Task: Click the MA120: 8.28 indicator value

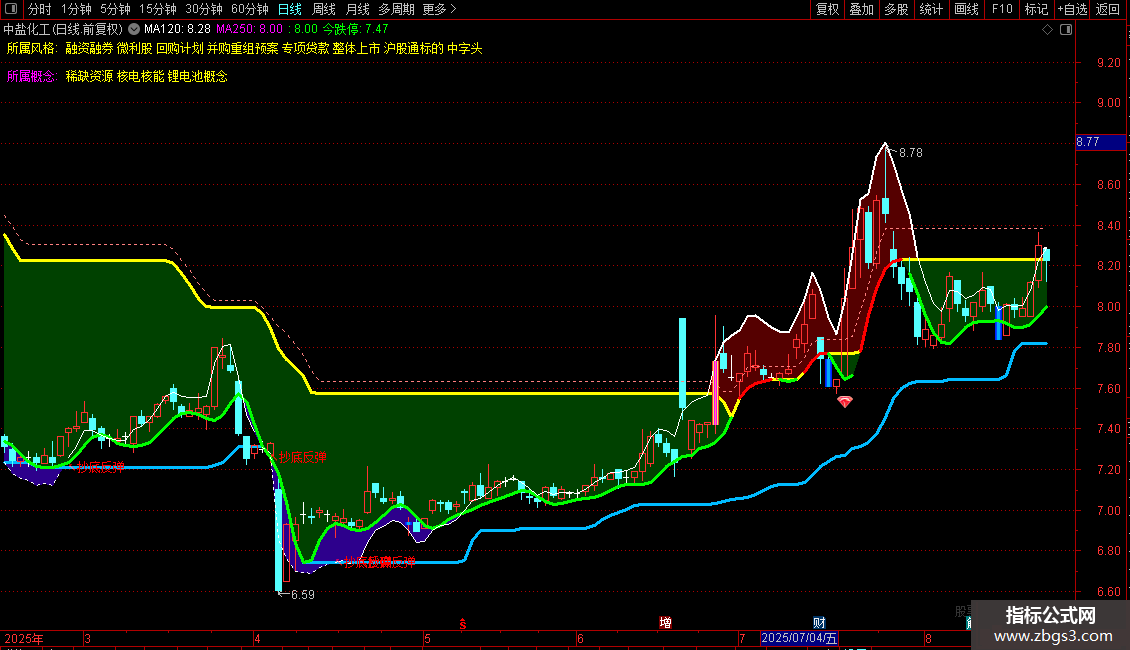Action: coord(177,30)
